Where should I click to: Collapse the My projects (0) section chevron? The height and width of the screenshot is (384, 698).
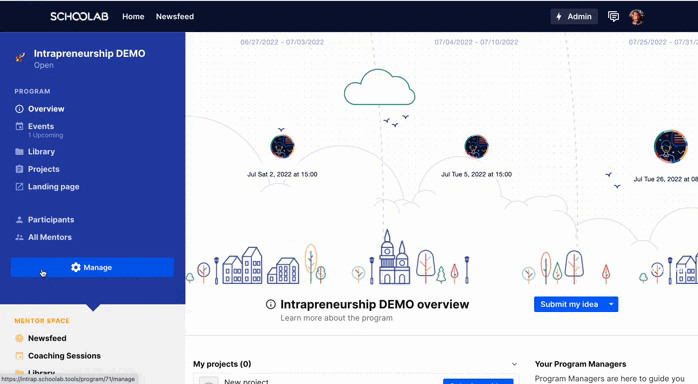coord(514,364)
